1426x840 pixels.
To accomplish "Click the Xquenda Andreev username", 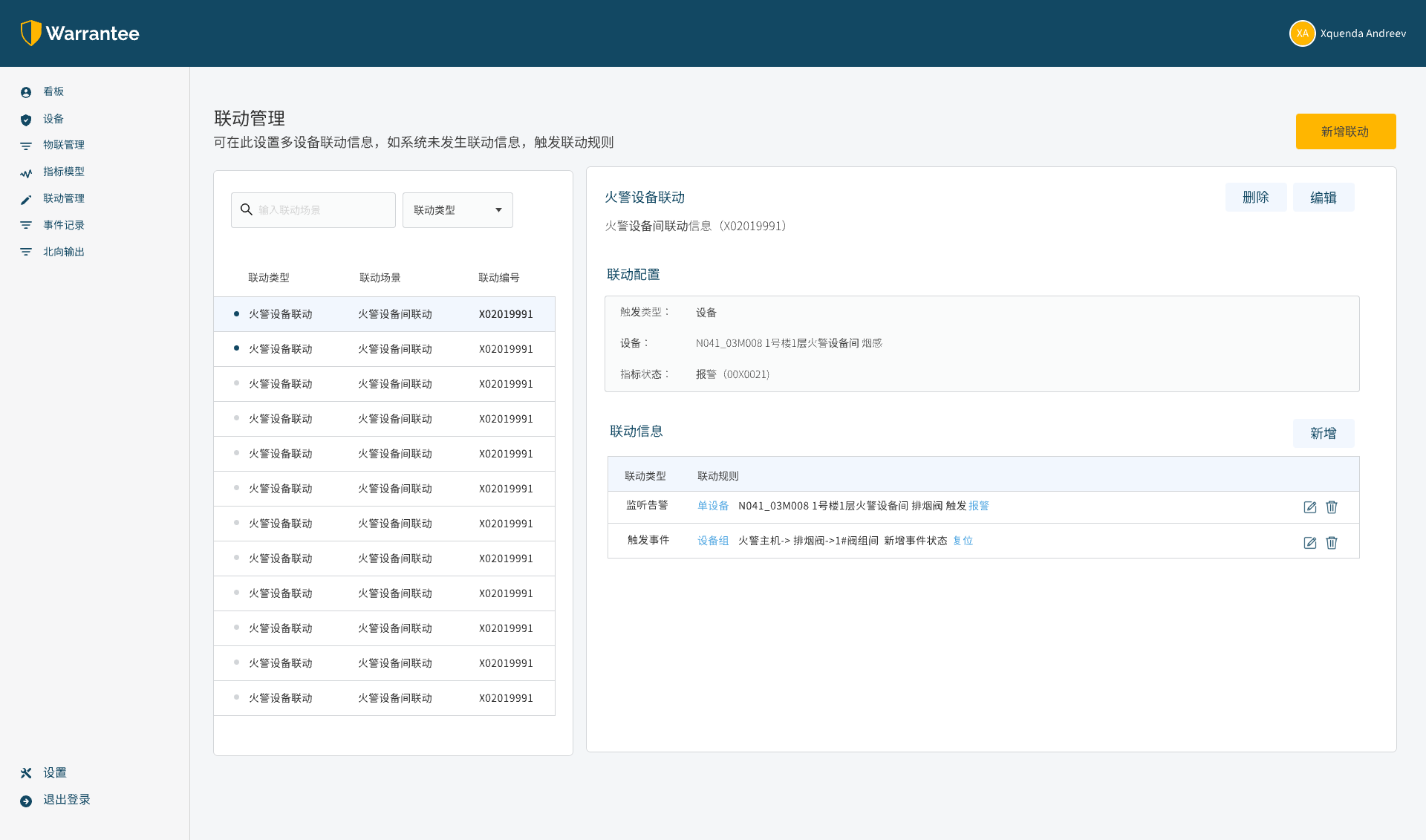I will point(1364,33).
